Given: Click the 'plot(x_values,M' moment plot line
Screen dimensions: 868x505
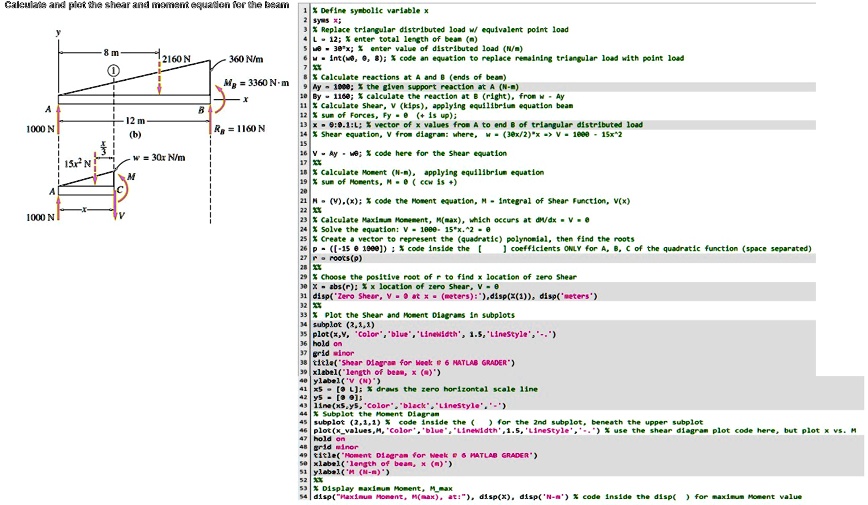Looking at the screenshot, I should coord(585,430).
